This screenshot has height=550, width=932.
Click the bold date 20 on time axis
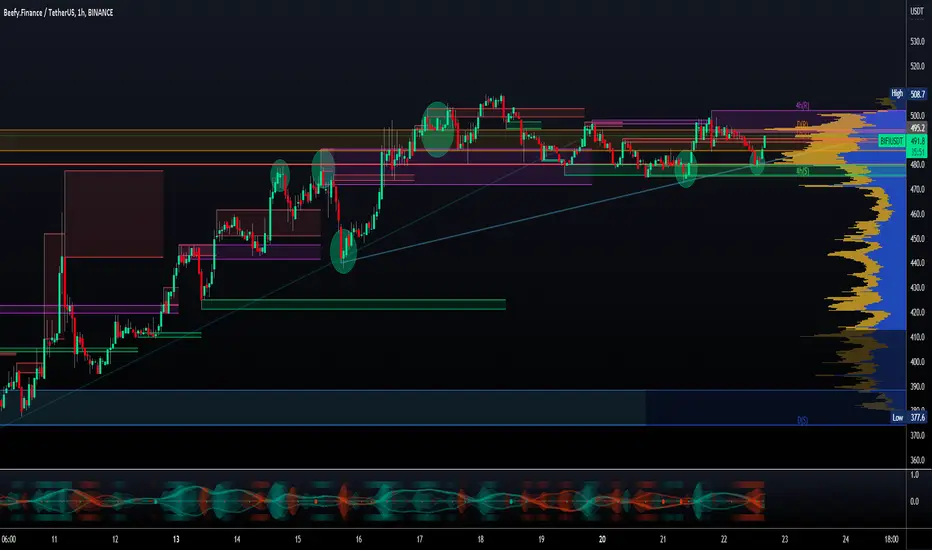[602, 539]
